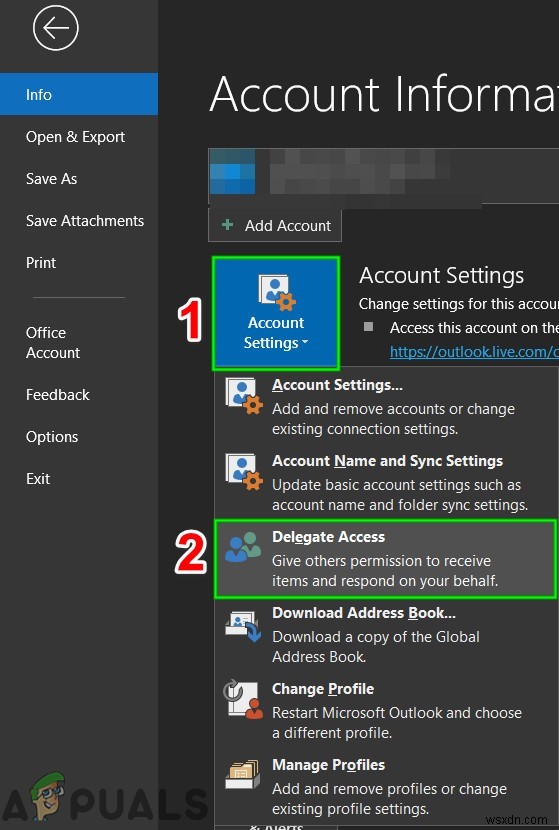Click the Account Name and Sync Settings icon
Screen dimensions: 559x830
244,472
